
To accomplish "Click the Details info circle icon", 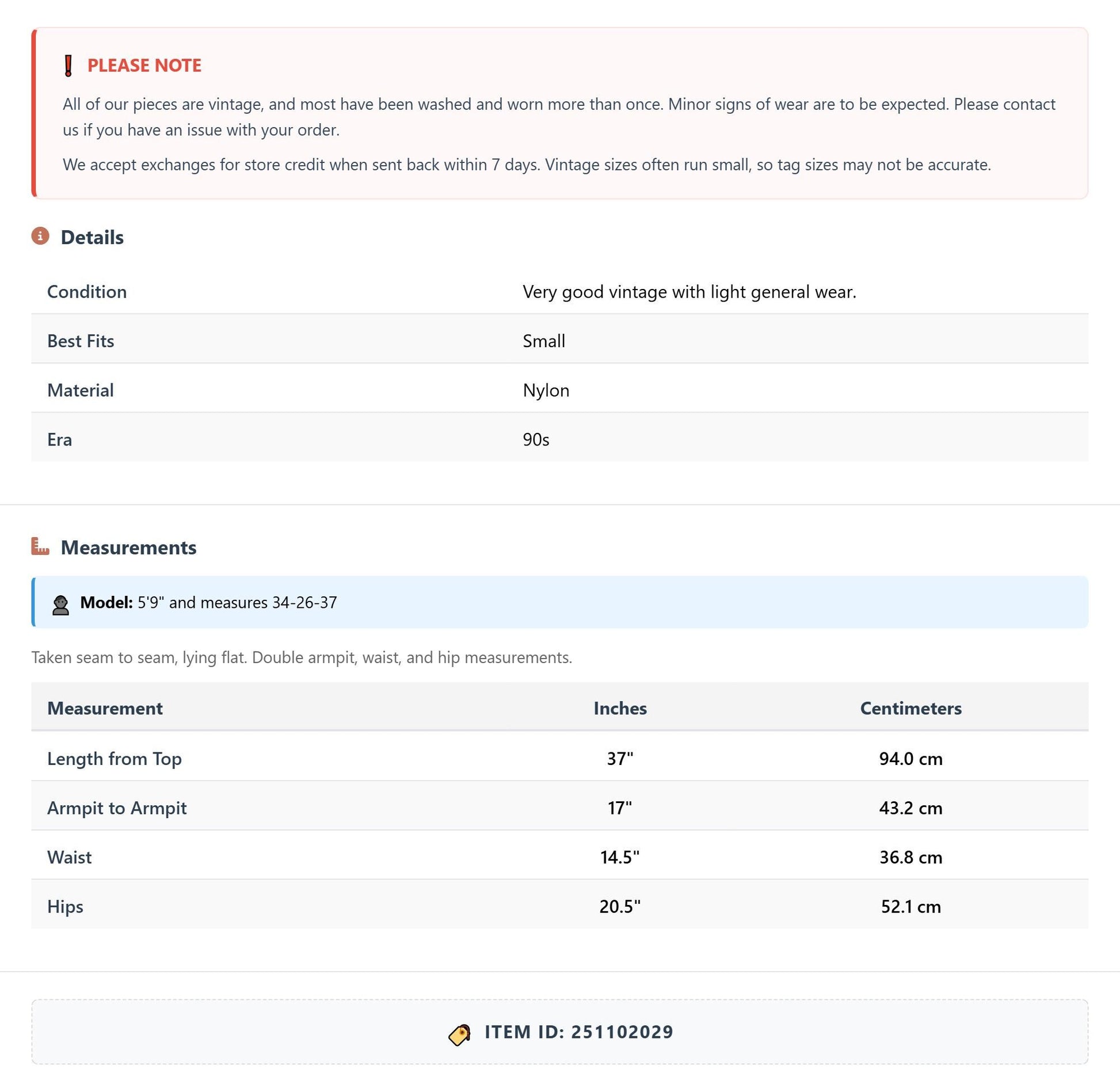I will tap(40, 236).
